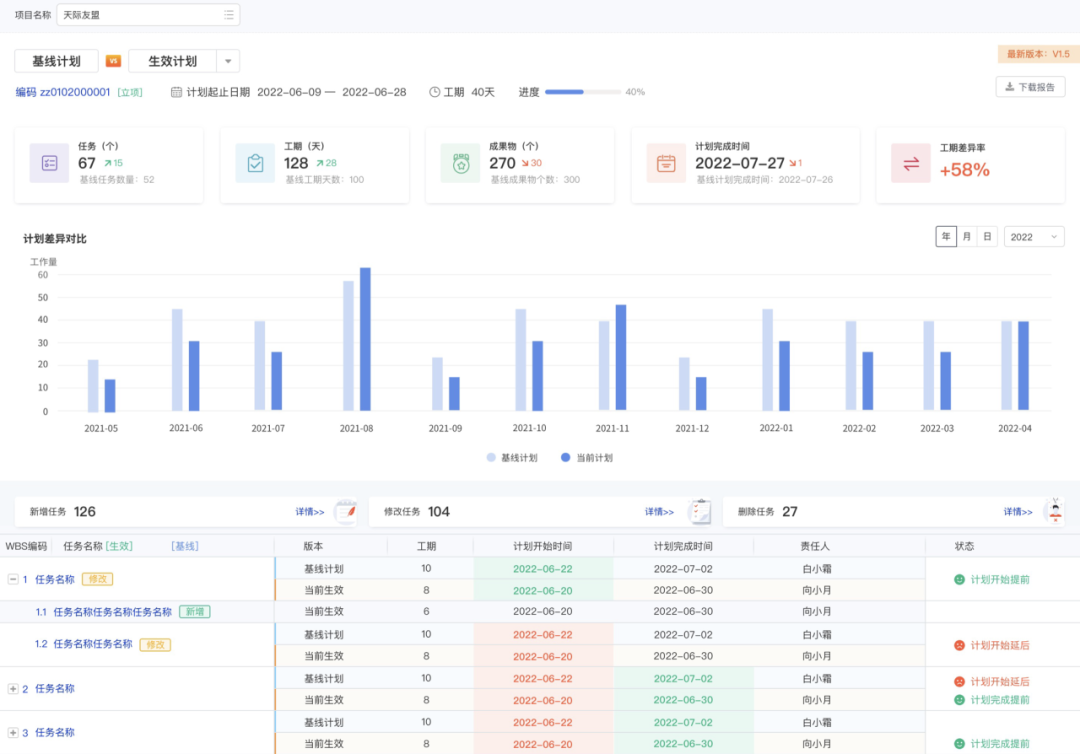Click the 计划完成时间 column header
1080x754 pixels.
pos(683,546)
